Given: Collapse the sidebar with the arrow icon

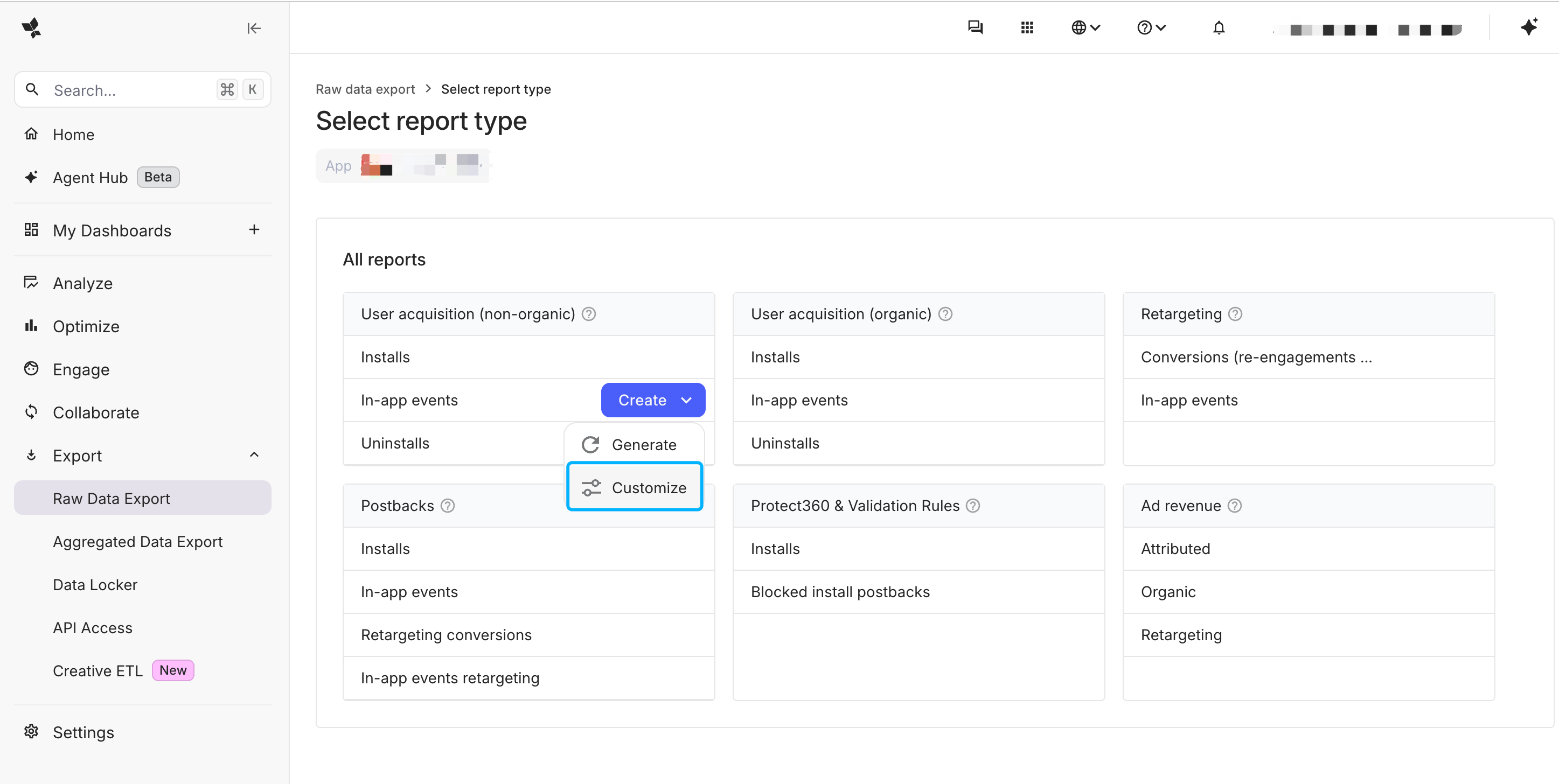Looking at the screenshot, I should click(254, 29).
